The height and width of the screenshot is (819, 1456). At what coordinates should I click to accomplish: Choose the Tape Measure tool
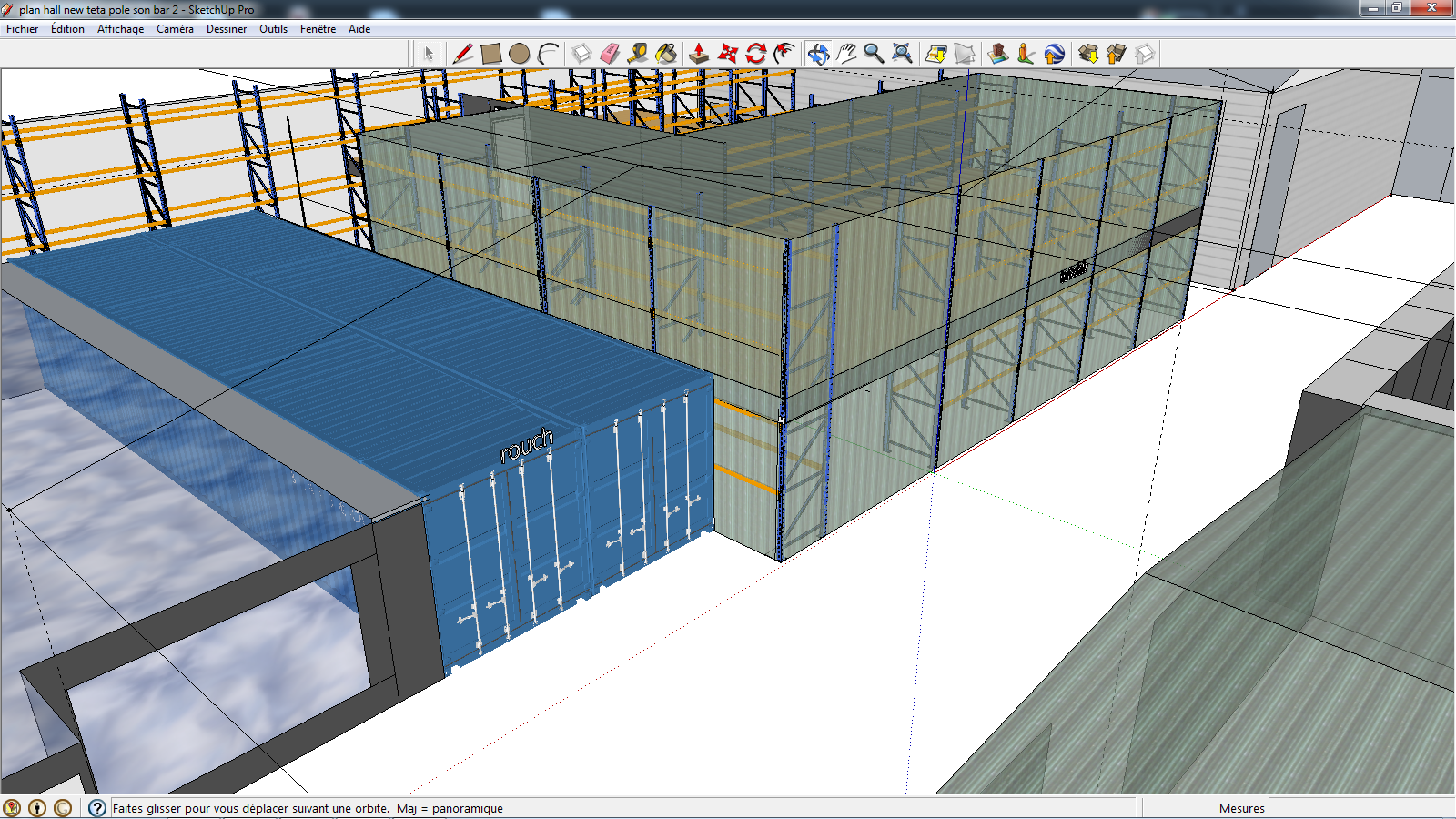(x=638, y=54)
